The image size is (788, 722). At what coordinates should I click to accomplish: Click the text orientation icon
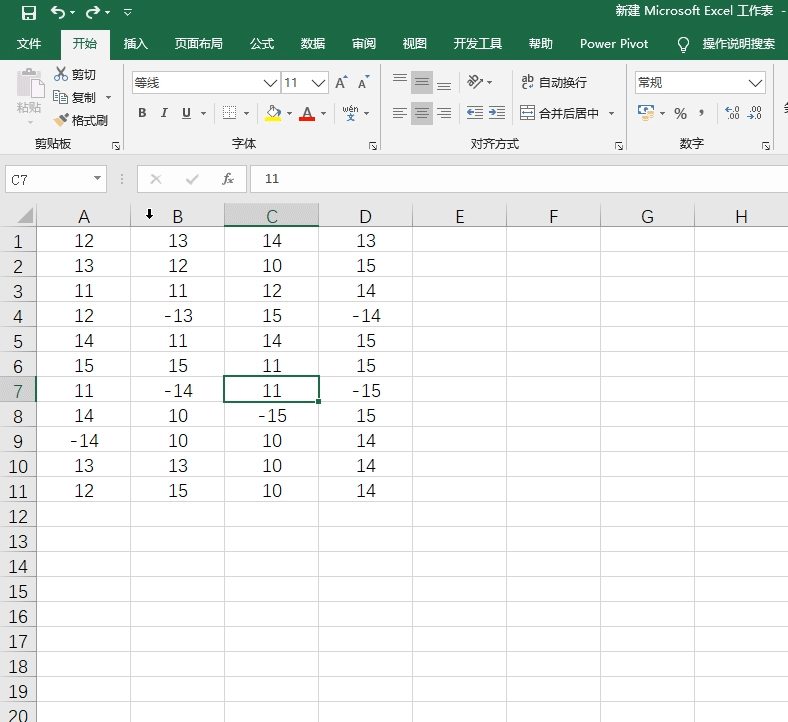(x=475, y=82)
